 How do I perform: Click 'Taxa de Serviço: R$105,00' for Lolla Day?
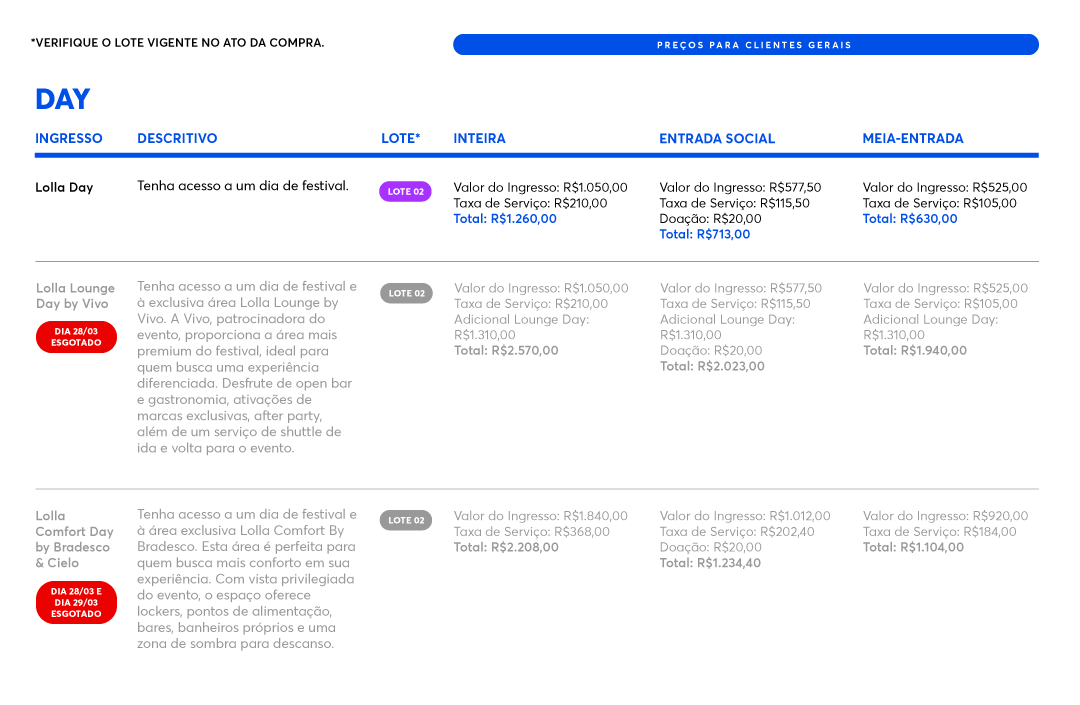pyautogui.click(x=939, y=203)
